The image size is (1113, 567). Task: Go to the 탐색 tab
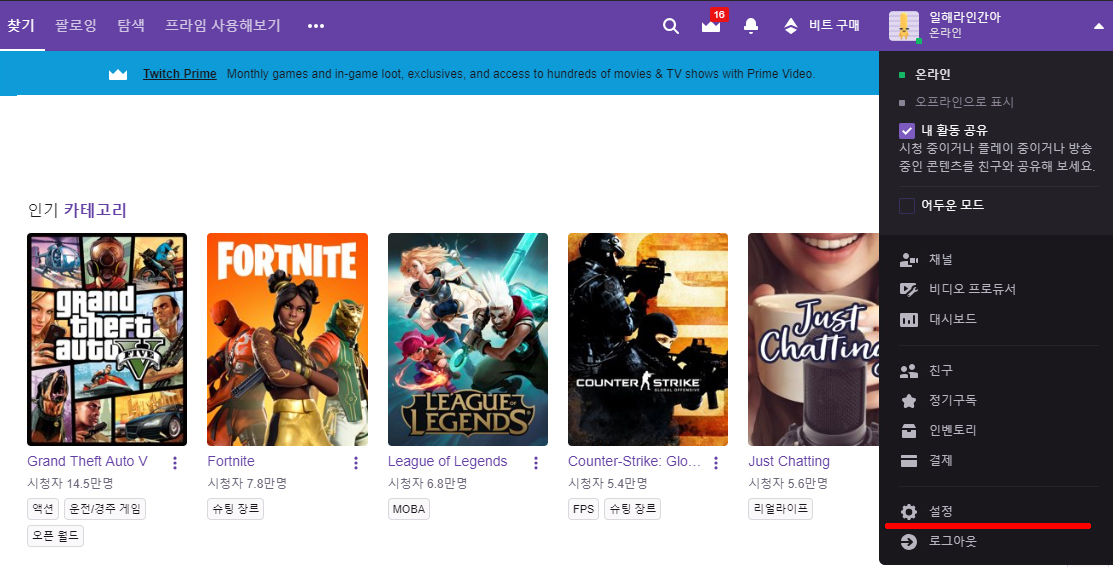[x=131, y=26]
